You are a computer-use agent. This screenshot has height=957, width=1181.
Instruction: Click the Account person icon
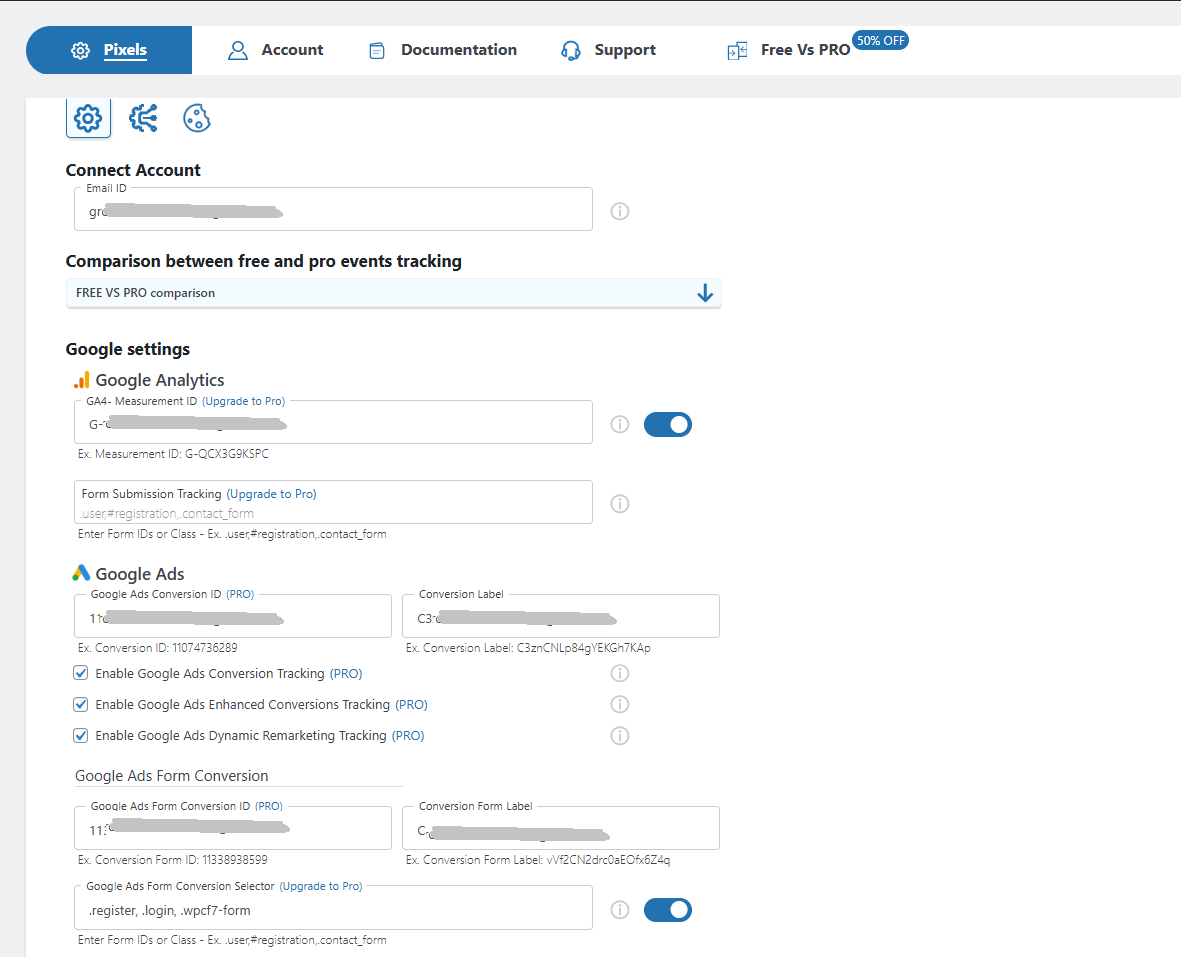tap(238, 50)
